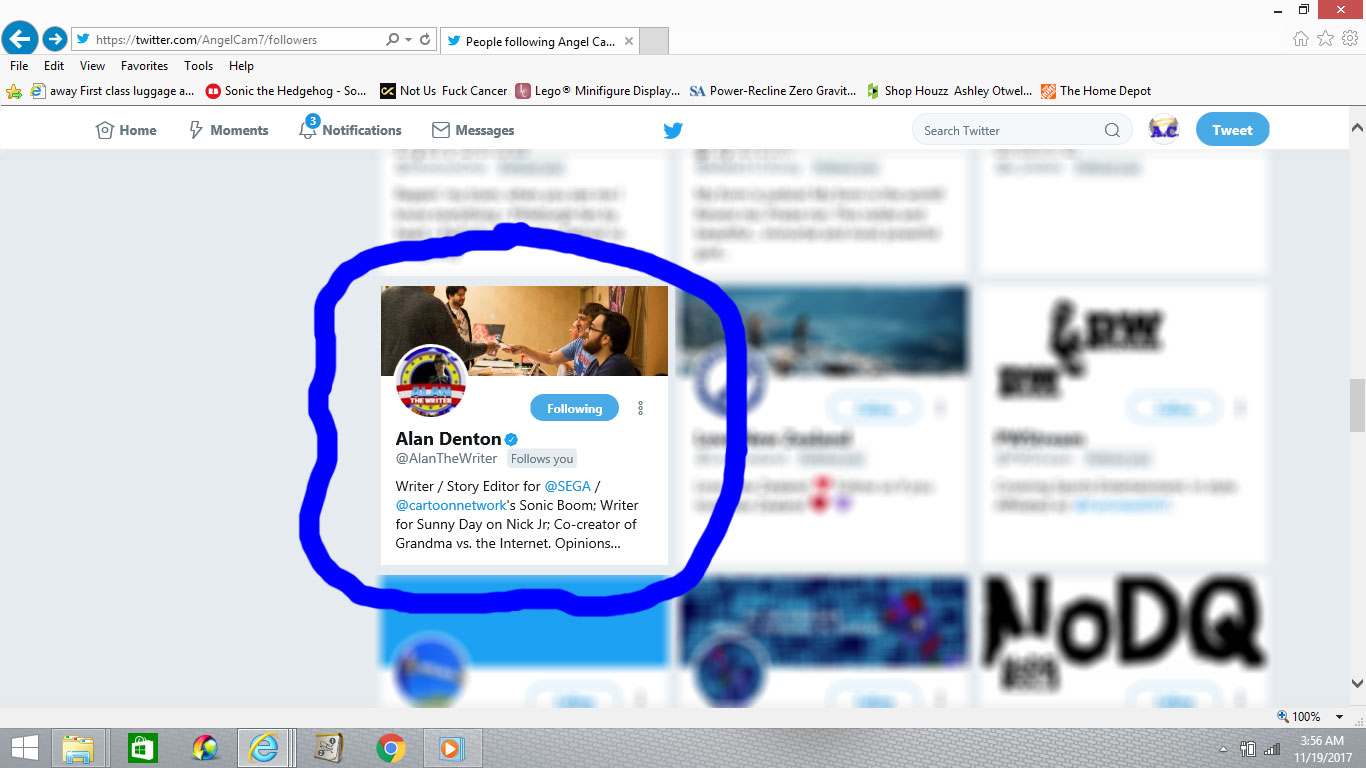This screenshot has height=768, width=1366.
Task: Open the Alan Denton name link
Action: point(448,438)
